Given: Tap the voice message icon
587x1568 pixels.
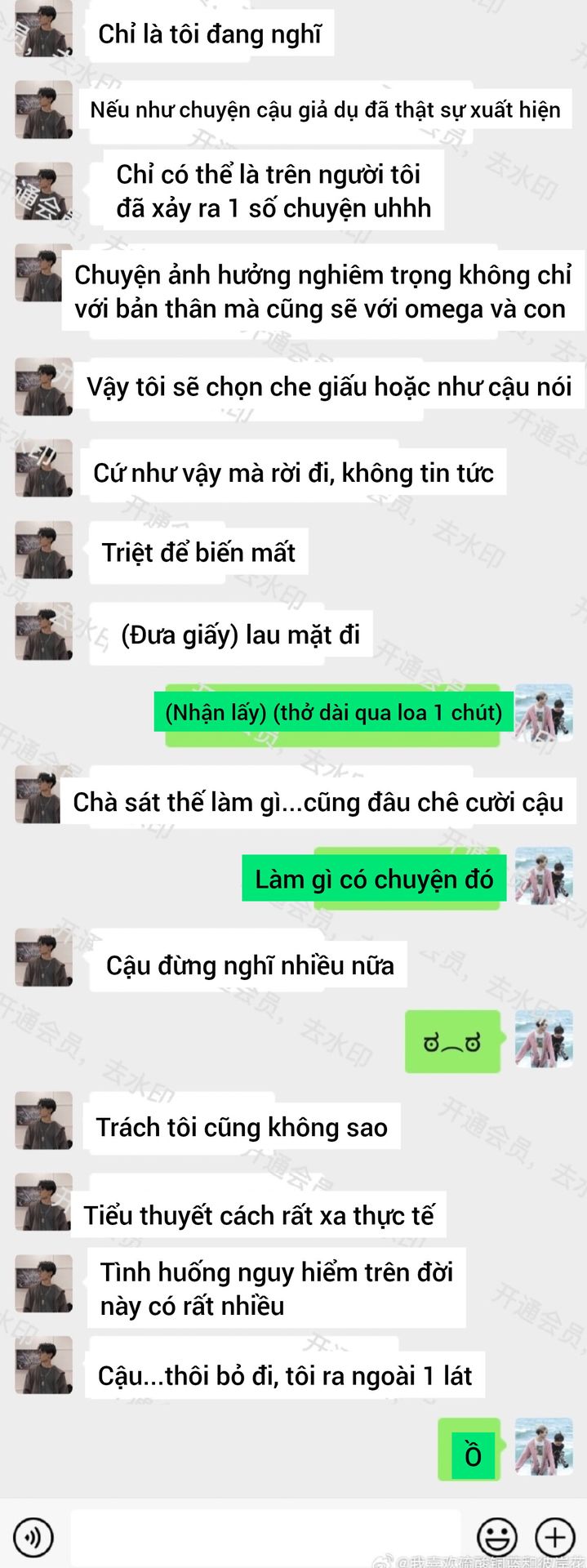Looking at the screenshot, I should point(33,1536).
